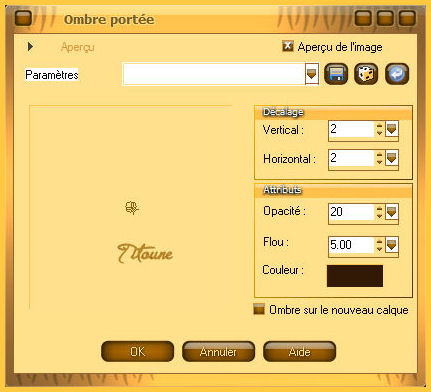Viewport: 431px width, 392px height.
Task: Click the randomize parameters dice icon
Action: tap(366, 74)
